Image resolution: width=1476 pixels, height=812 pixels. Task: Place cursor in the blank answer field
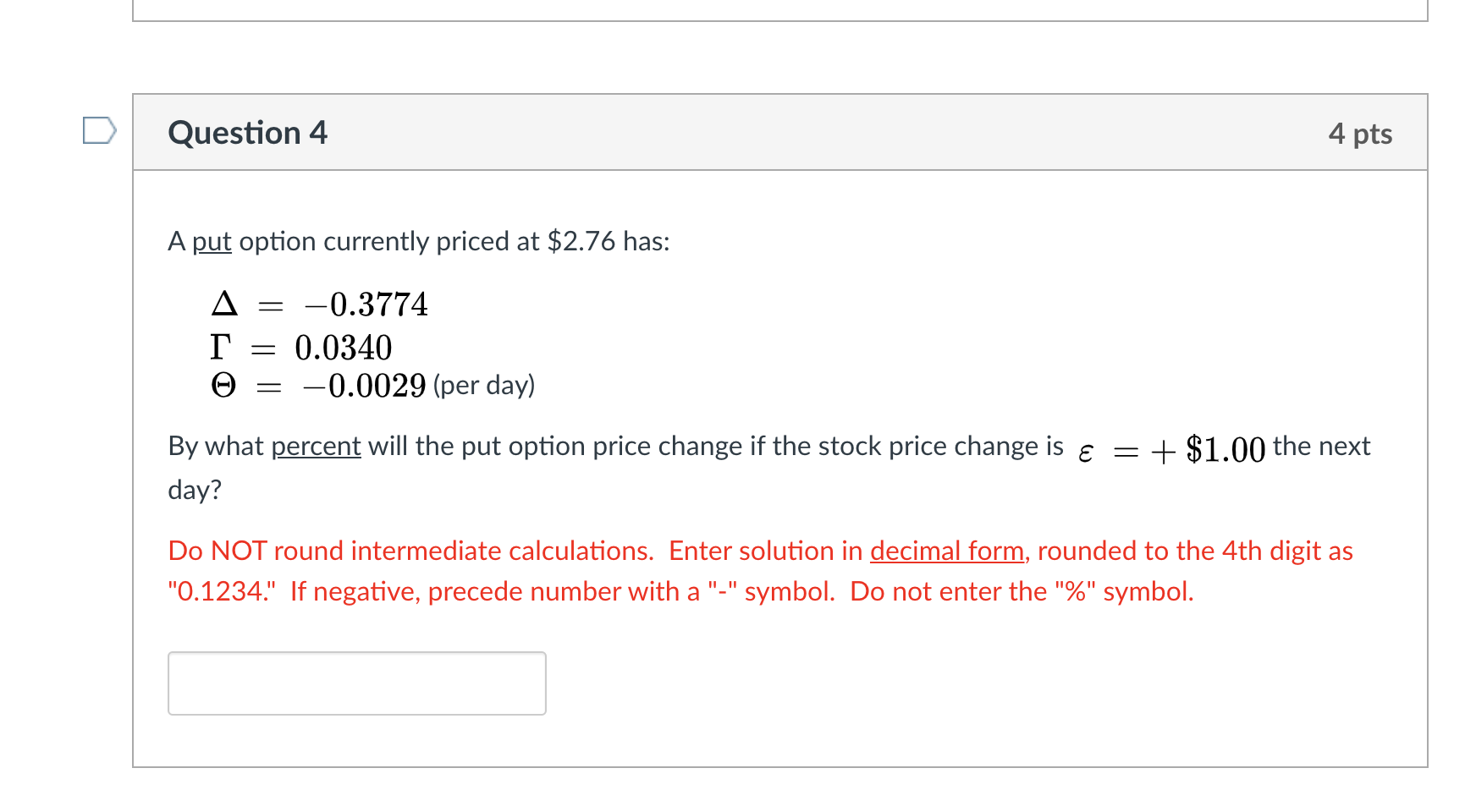pyautogui.click(x=355, y=683)
